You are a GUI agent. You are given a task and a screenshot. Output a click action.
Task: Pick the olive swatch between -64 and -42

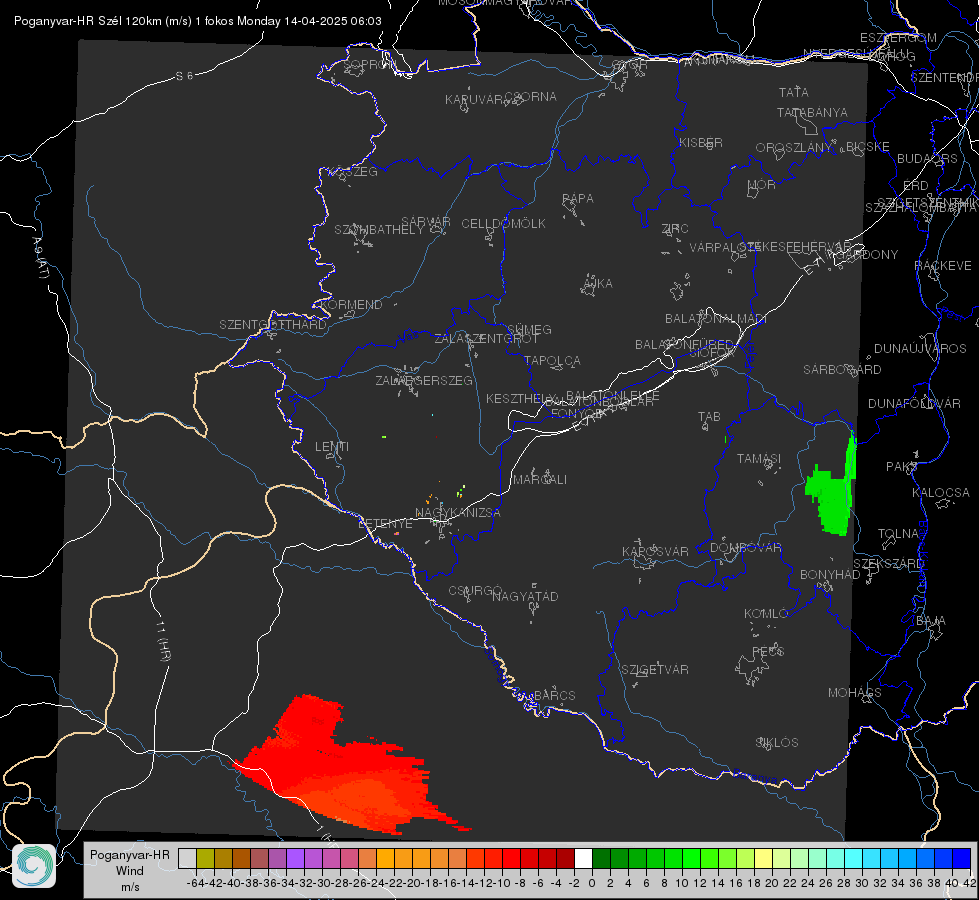pyautogui.click(x=205, y=858)
